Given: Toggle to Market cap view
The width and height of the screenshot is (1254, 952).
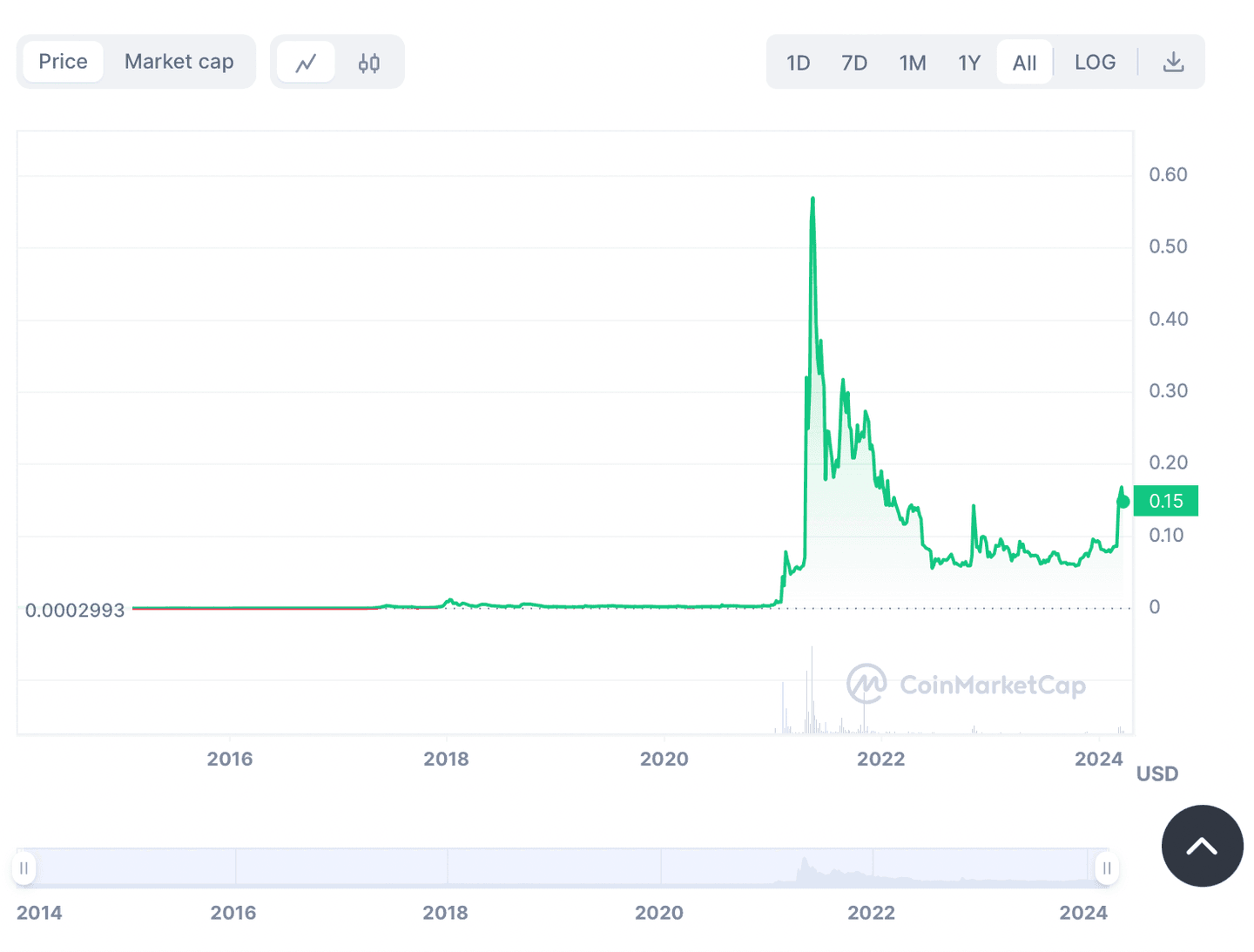Looking at the screenshot, I should 179,61.
